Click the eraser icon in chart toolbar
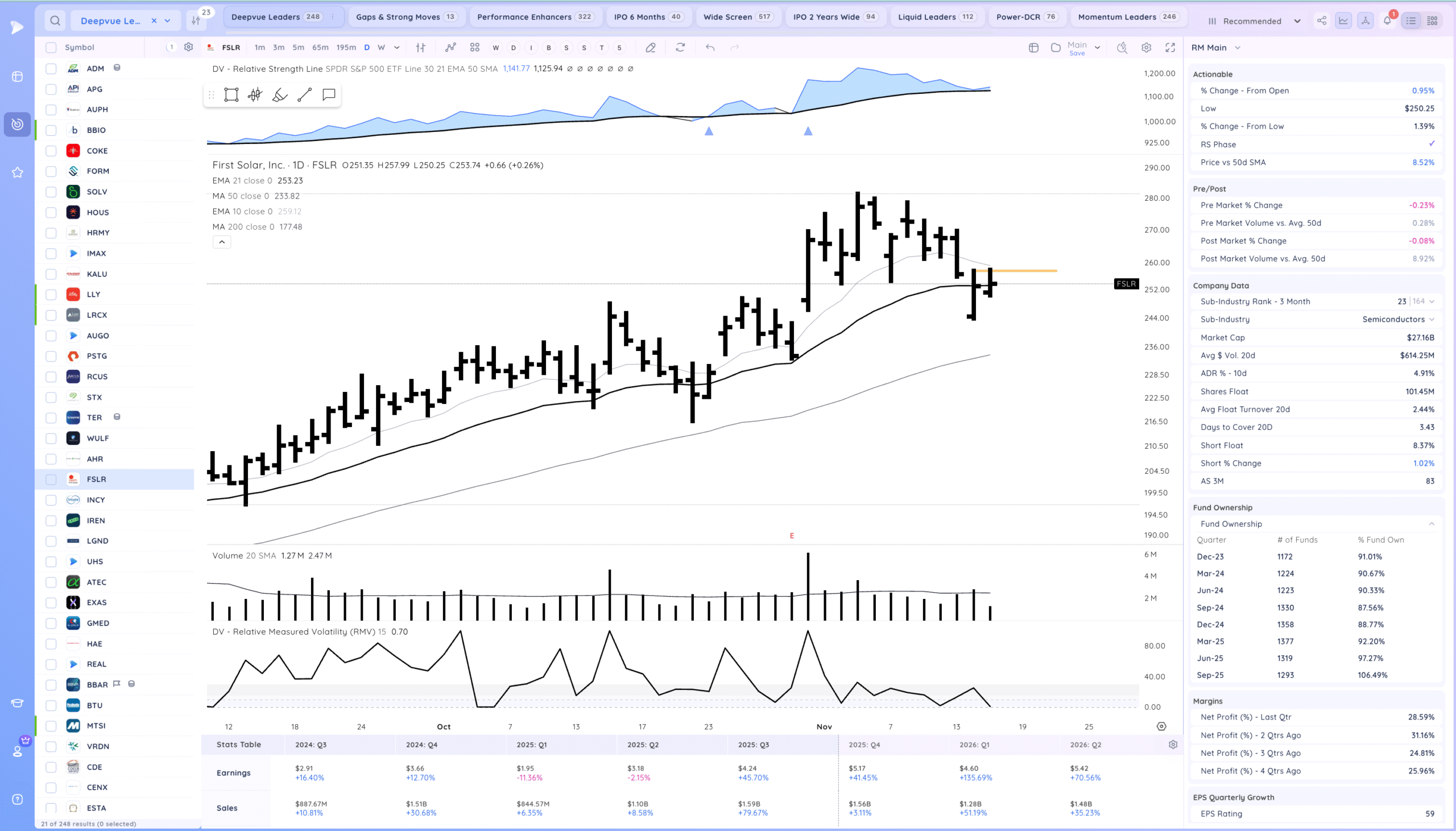The width and height of the screenshot is (1456, 831). (x=651, y=48)
